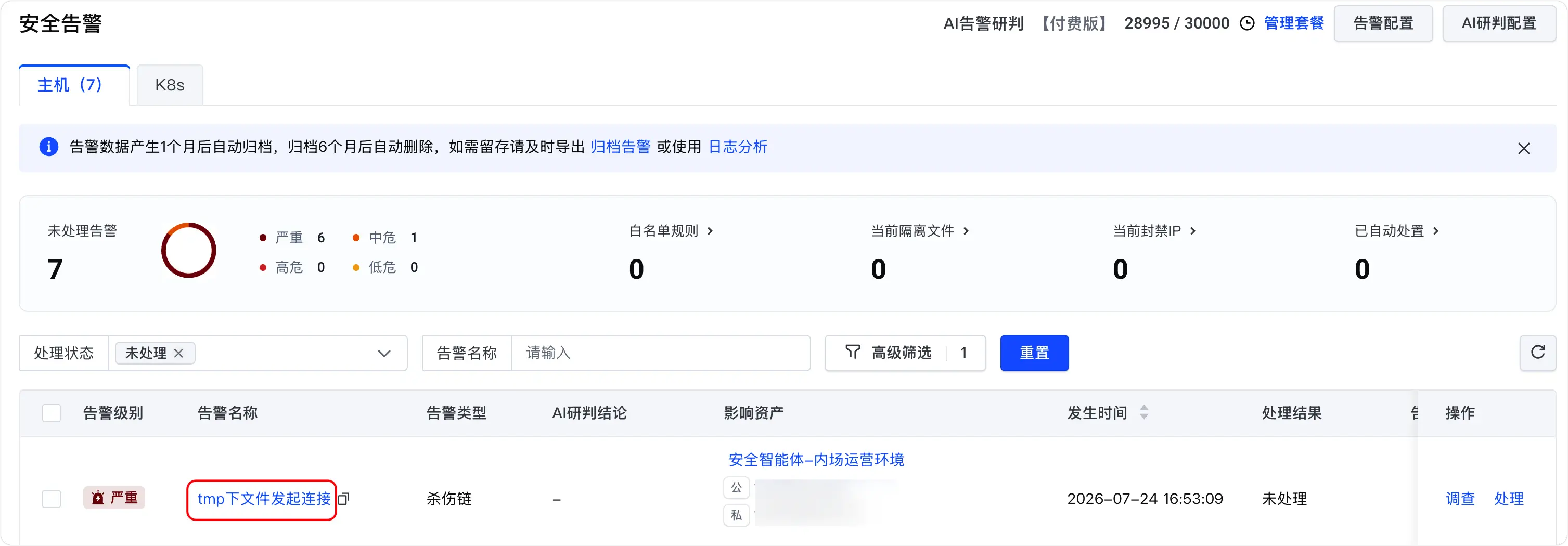Click the 未处理 result cell in row

[x=1284, y=499]
